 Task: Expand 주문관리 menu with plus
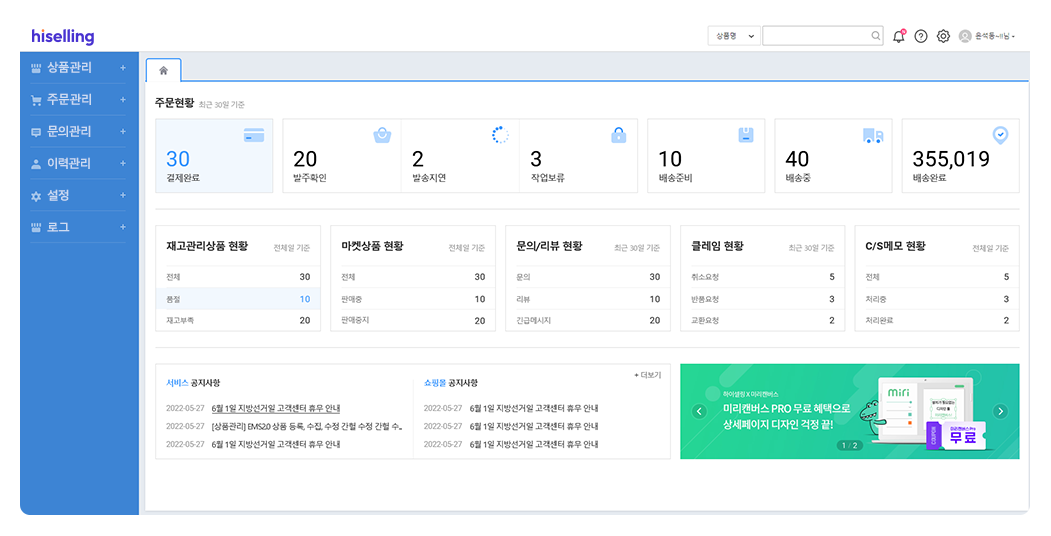[123, 100]
